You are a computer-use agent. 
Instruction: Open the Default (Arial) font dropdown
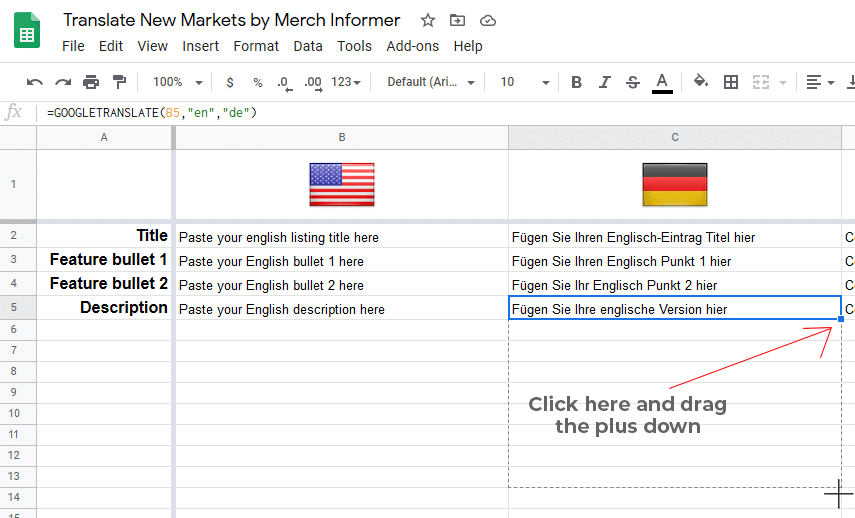point(431,82)
